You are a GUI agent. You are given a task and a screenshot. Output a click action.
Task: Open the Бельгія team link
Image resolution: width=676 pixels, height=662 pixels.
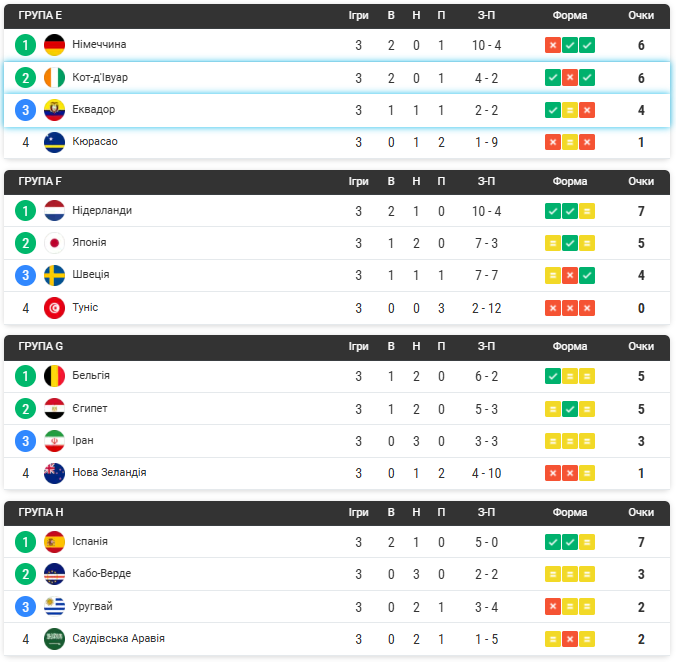coord(91,375)
